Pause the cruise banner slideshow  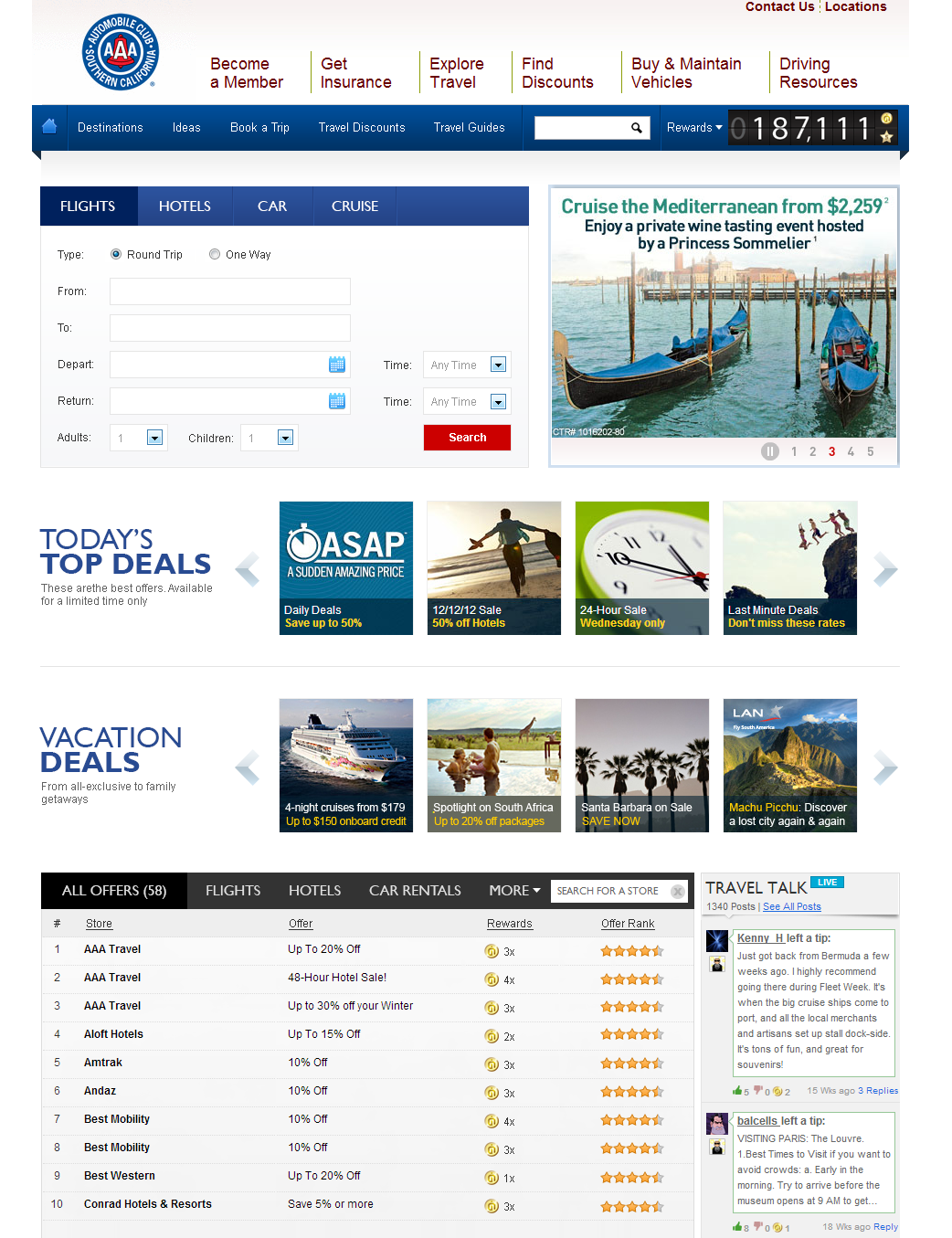(x=770, y=451)
